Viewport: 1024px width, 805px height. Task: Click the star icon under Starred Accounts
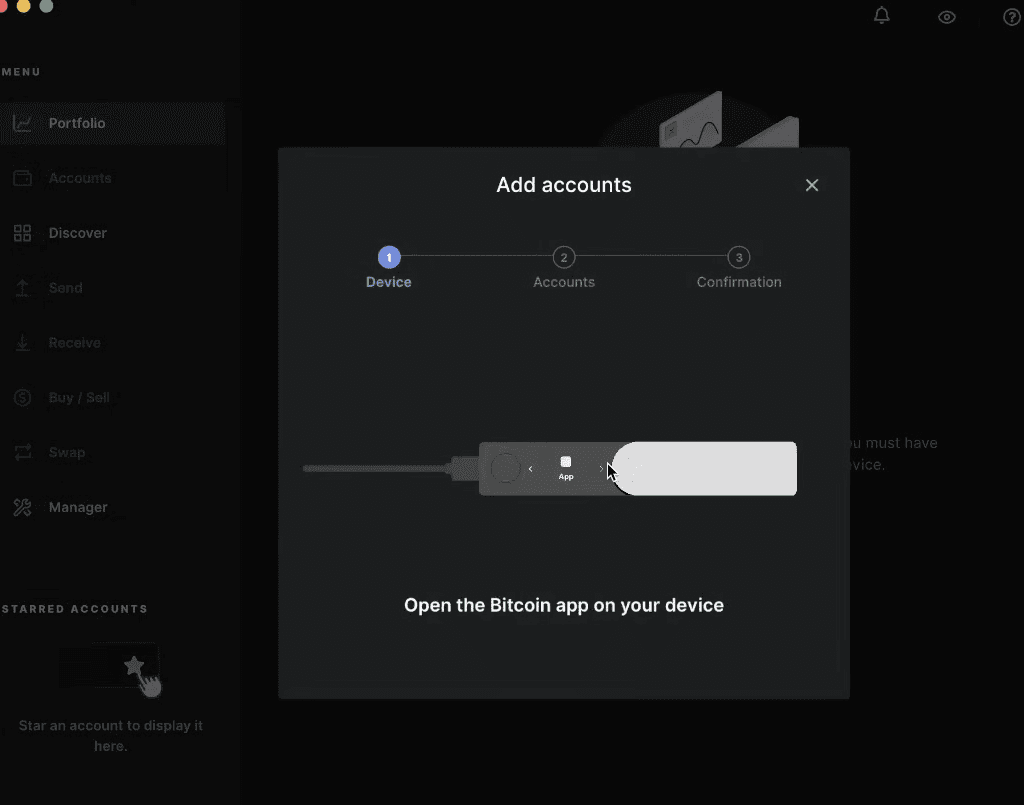pos(133,665)
